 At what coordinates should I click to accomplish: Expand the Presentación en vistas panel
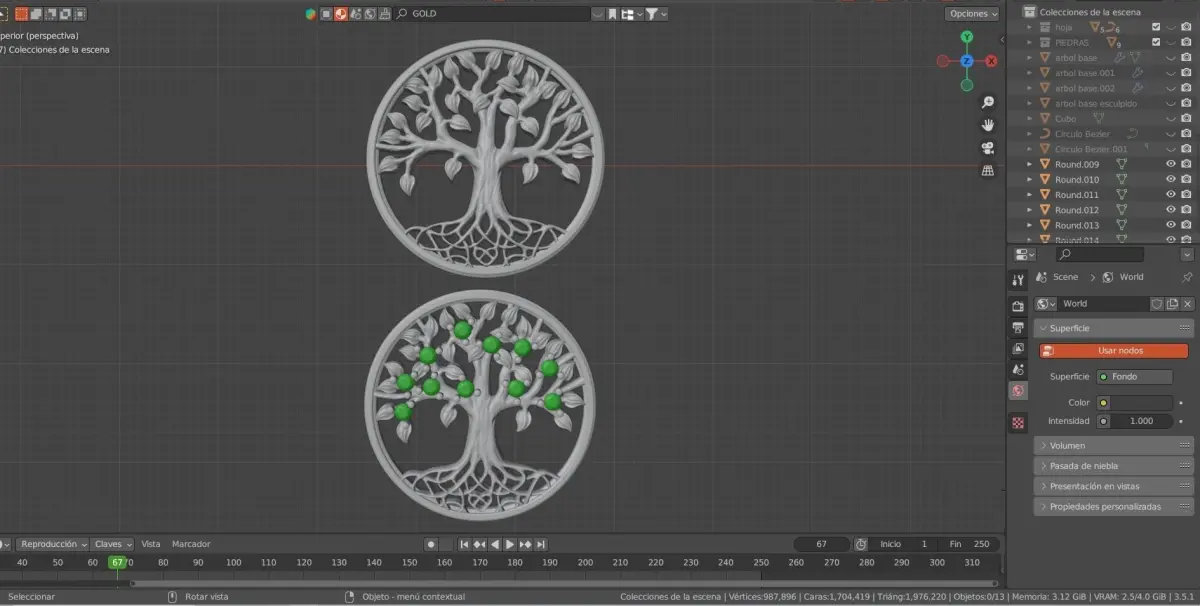pyautogui.click(x=1114, y=486)
